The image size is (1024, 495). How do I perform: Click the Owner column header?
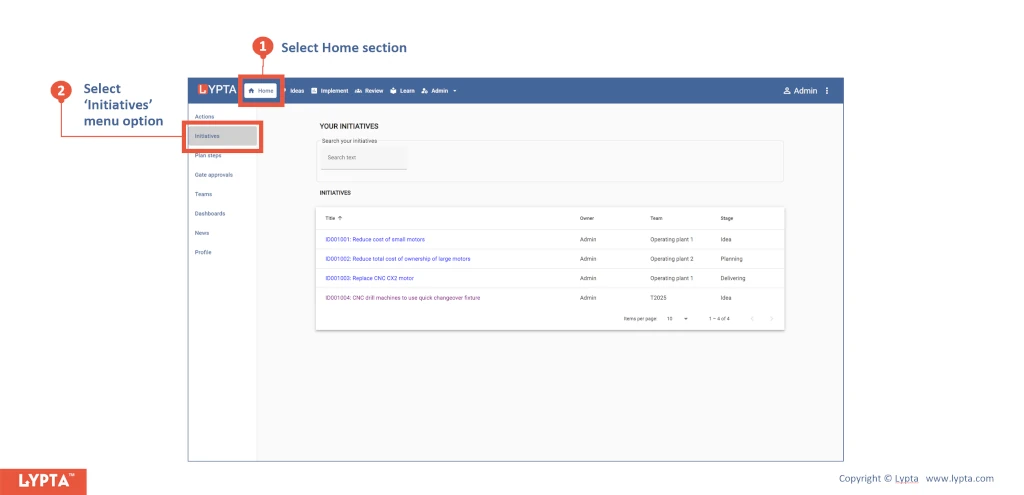[x=586, y=218]
